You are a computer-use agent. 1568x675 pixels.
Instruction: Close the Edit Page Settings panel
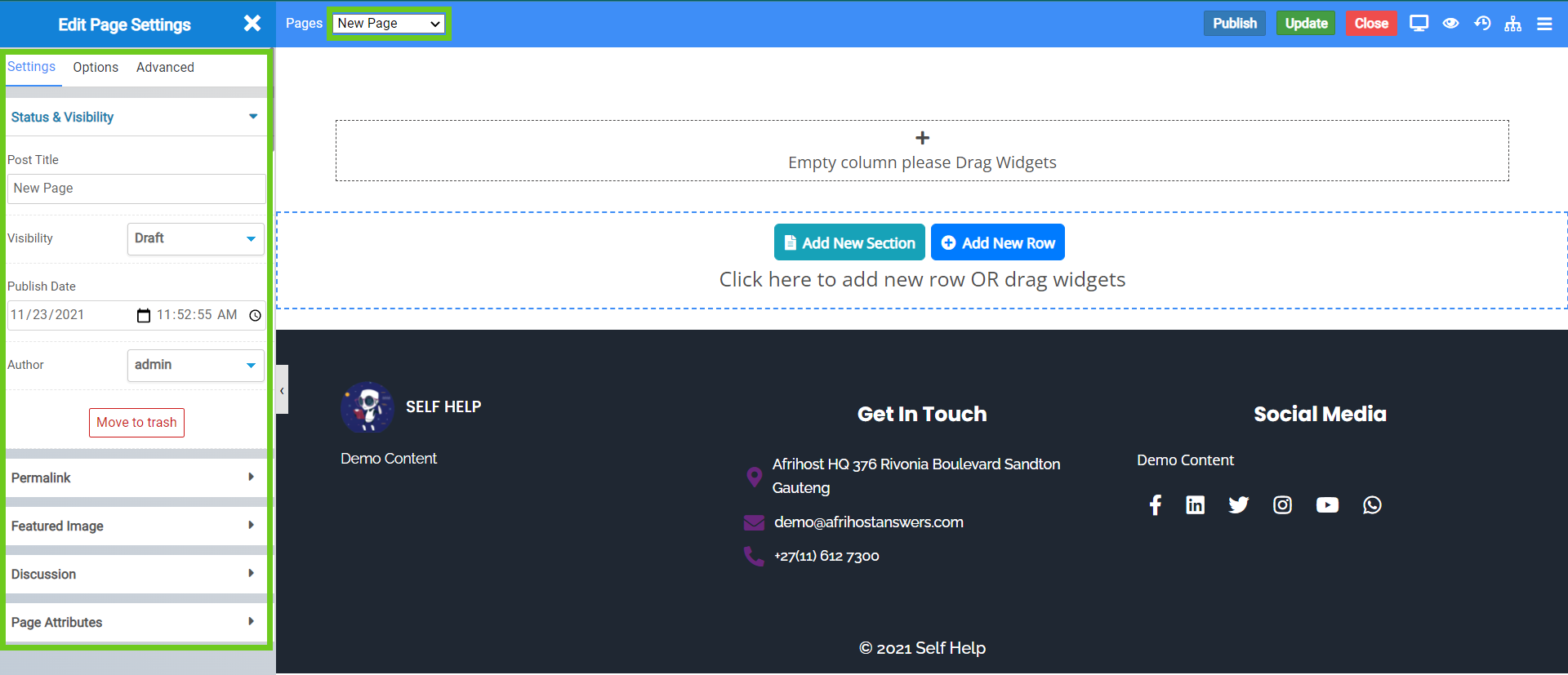coord(252,24)
